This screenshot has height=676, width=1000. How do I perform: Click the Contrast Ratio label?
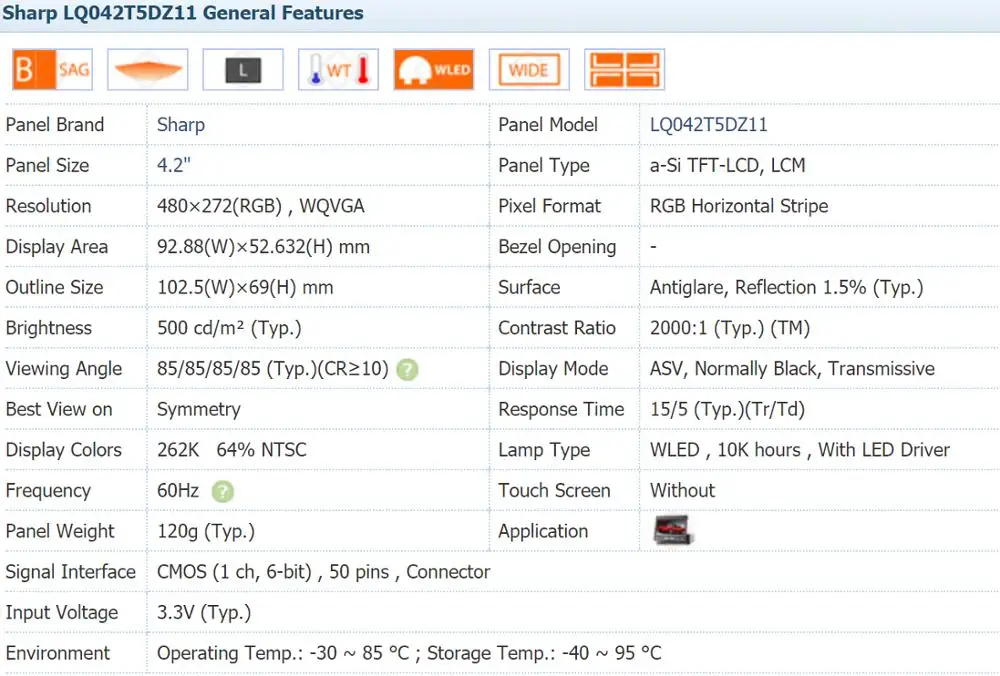[557, 328]
